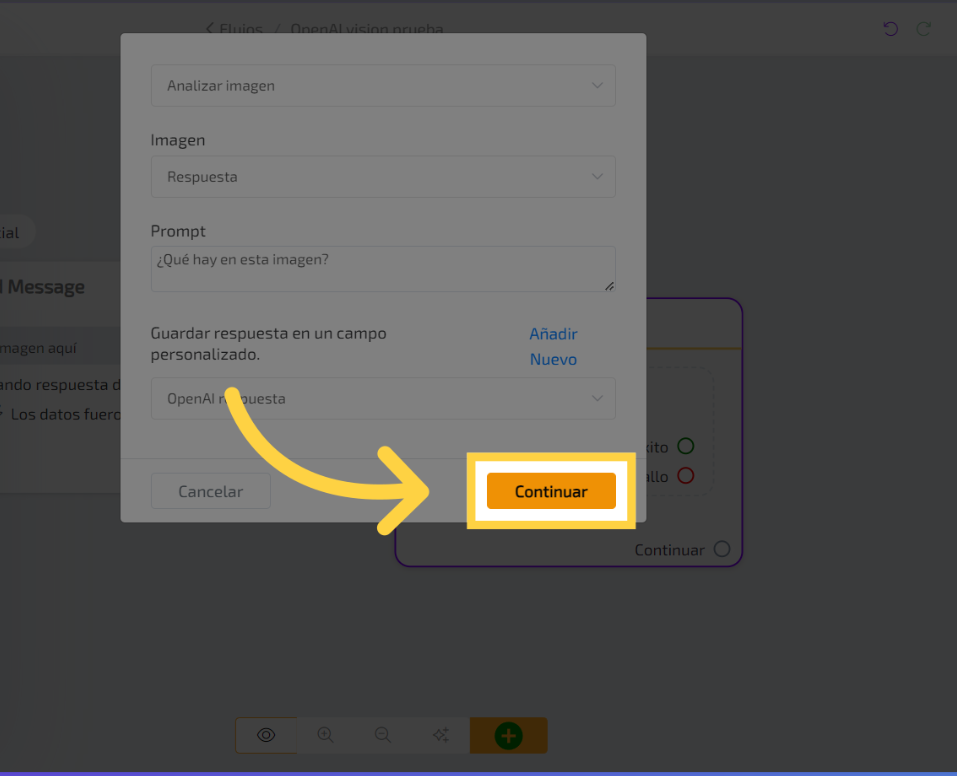Click the Añadir Nuevo link
This screenshot has height=776, width=957.
pos(553,347)
